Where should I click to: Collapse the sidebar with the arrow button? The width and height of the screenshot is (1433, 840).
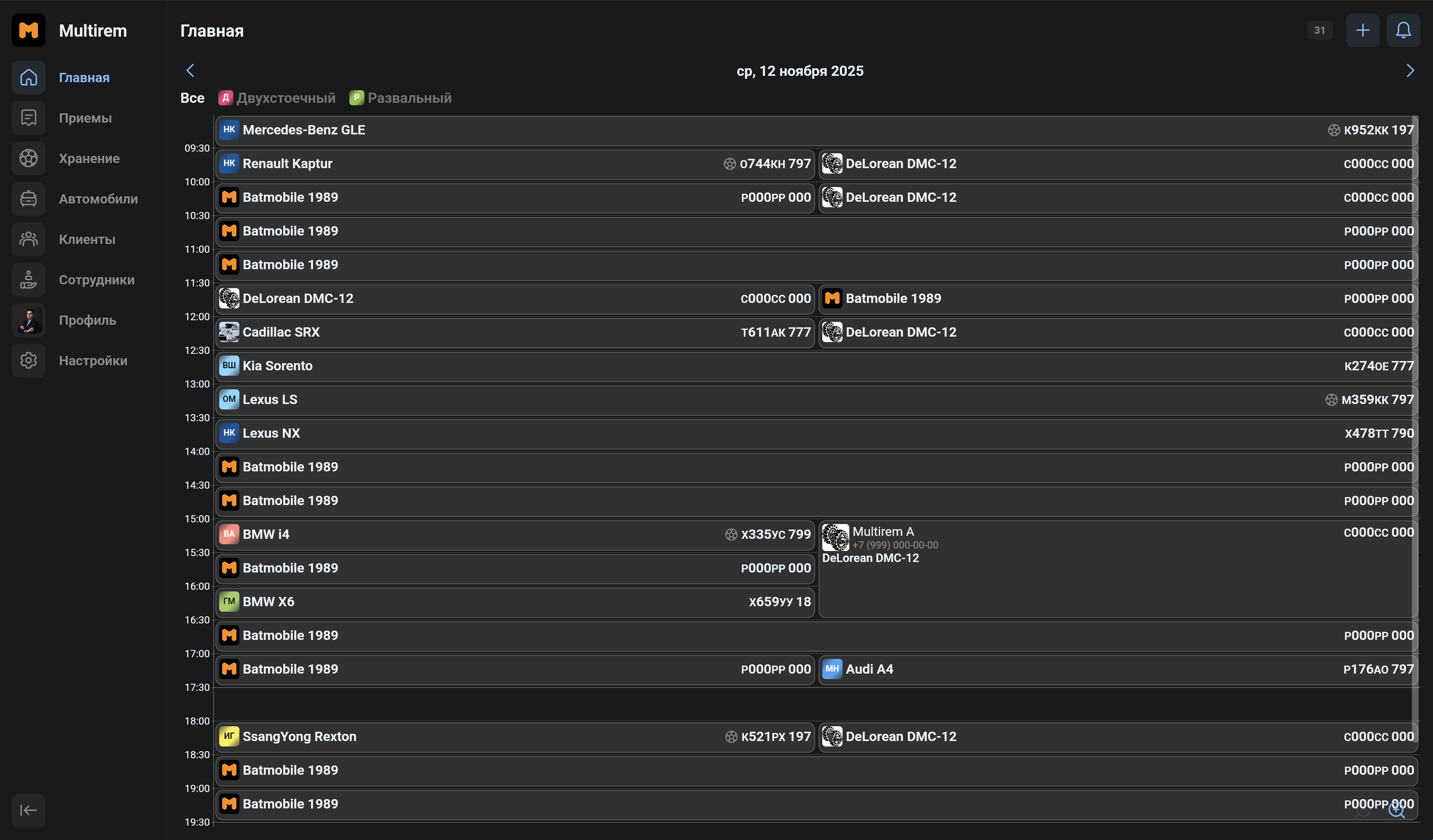[28, 810]
